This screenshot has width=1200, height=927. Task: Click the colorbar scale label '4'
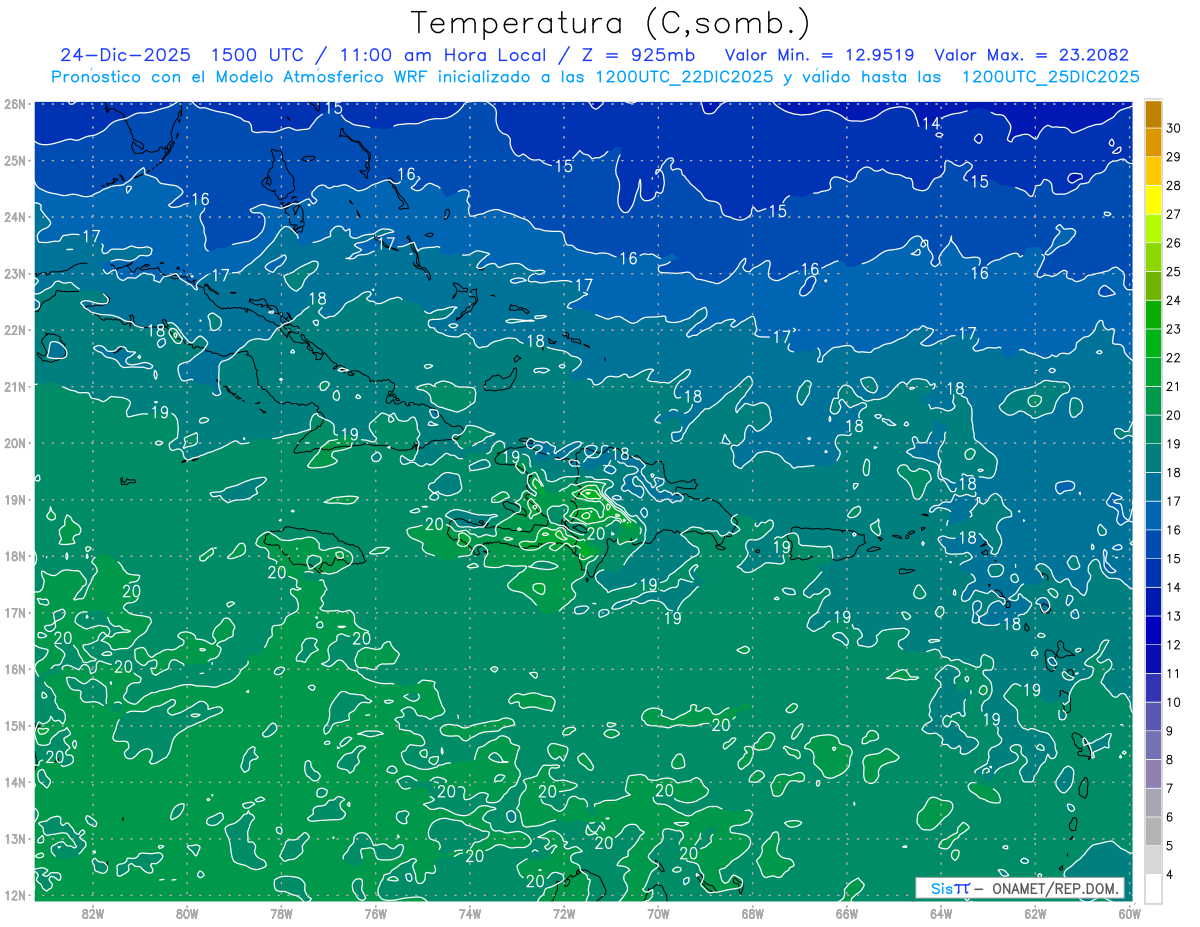[x=1171, y=874]
